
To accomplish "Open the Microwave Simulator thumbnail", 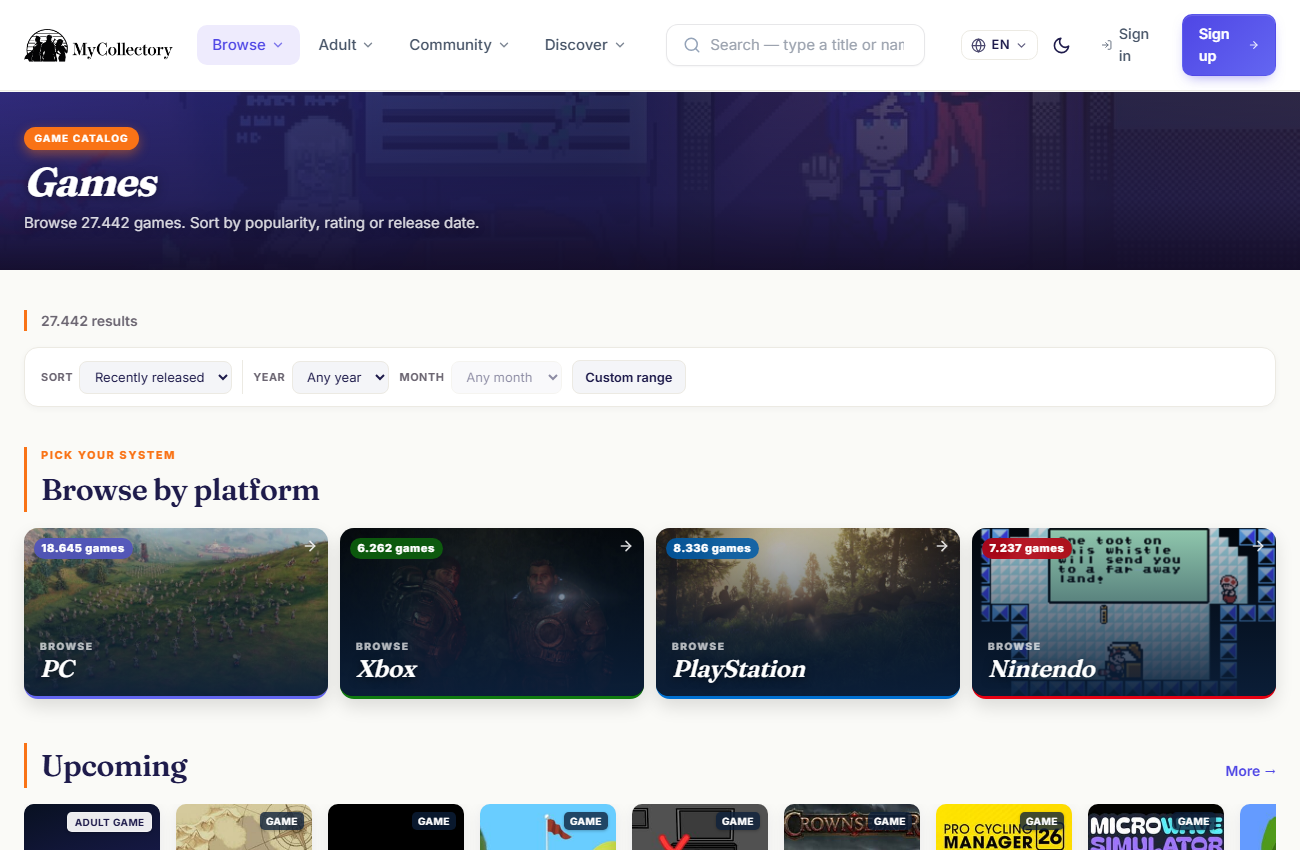I will pyautogui.click(x=1156, y=827).
